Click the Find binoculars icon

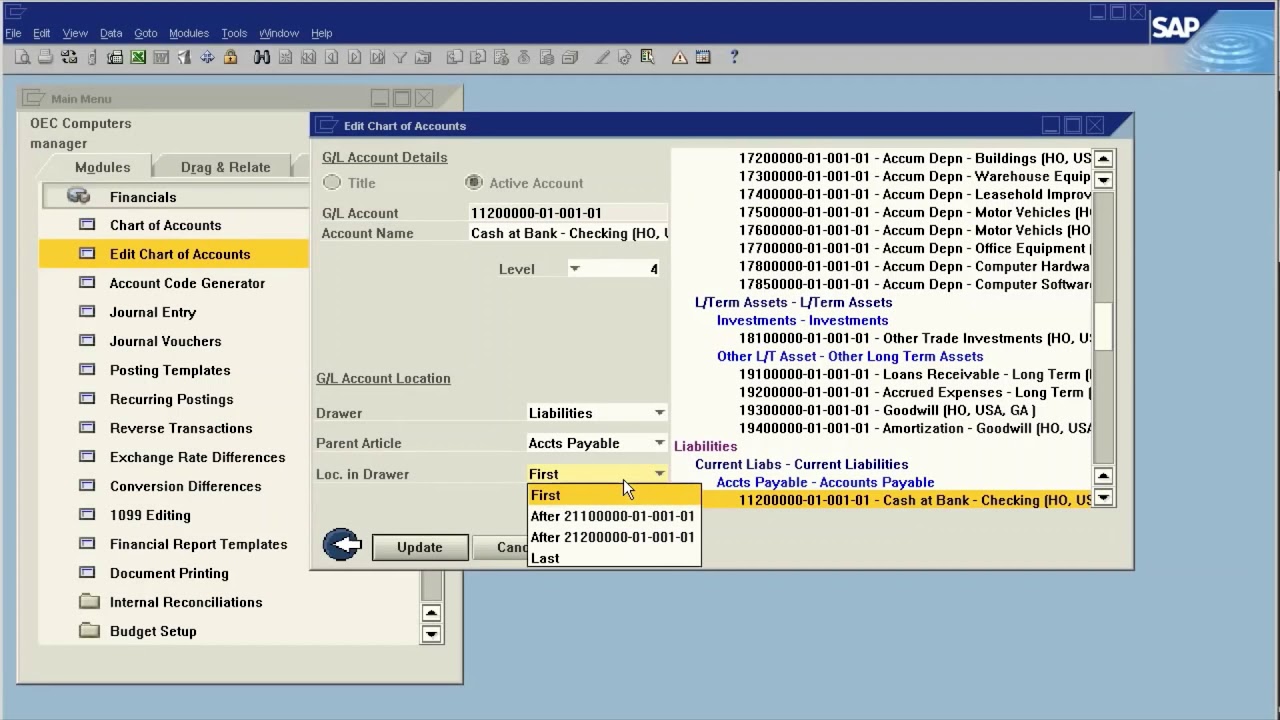click(x=262, y=58)
